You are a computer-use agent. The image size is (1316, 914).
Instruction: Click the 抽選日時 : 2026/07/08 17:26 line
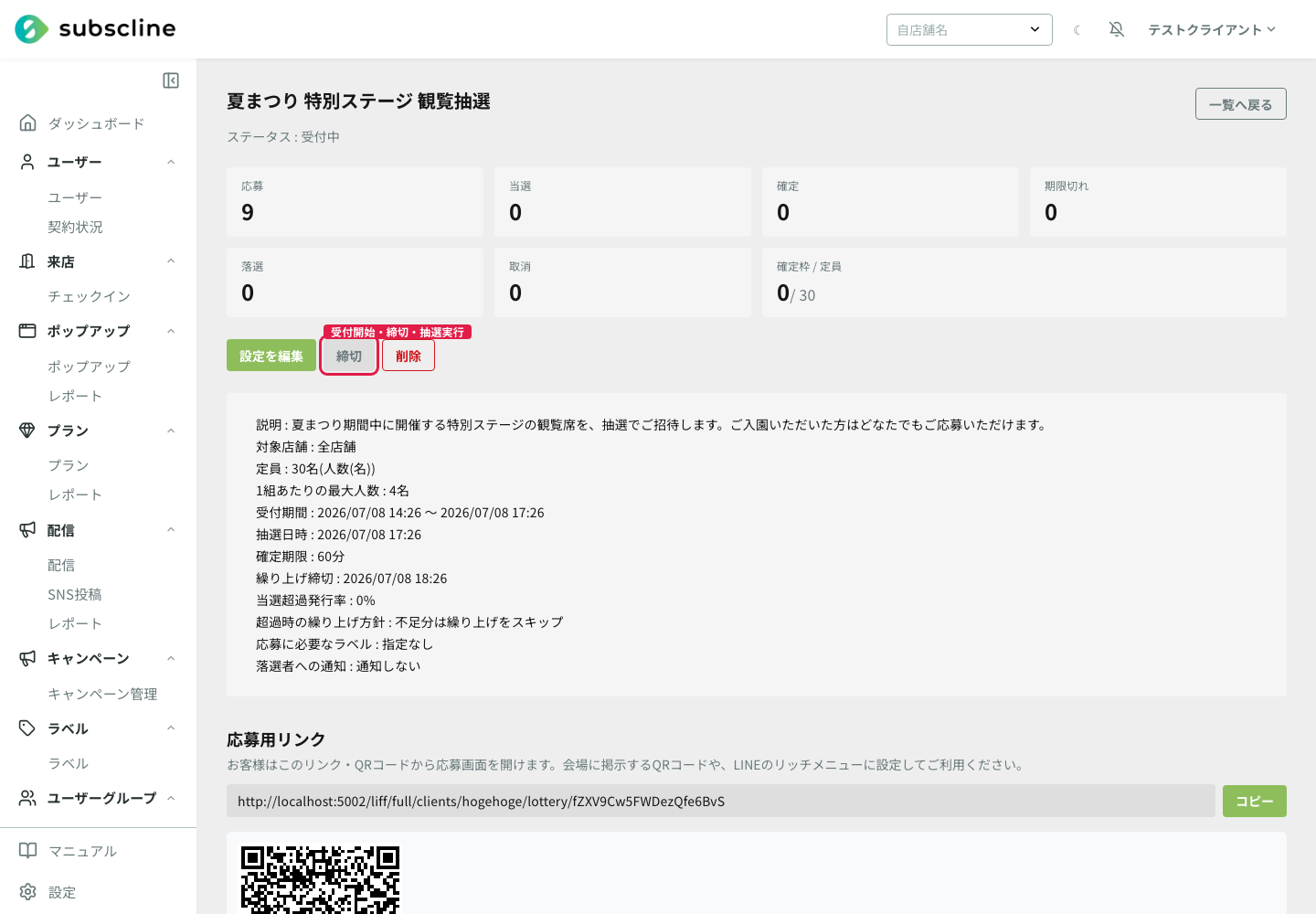tap(339, 535)
